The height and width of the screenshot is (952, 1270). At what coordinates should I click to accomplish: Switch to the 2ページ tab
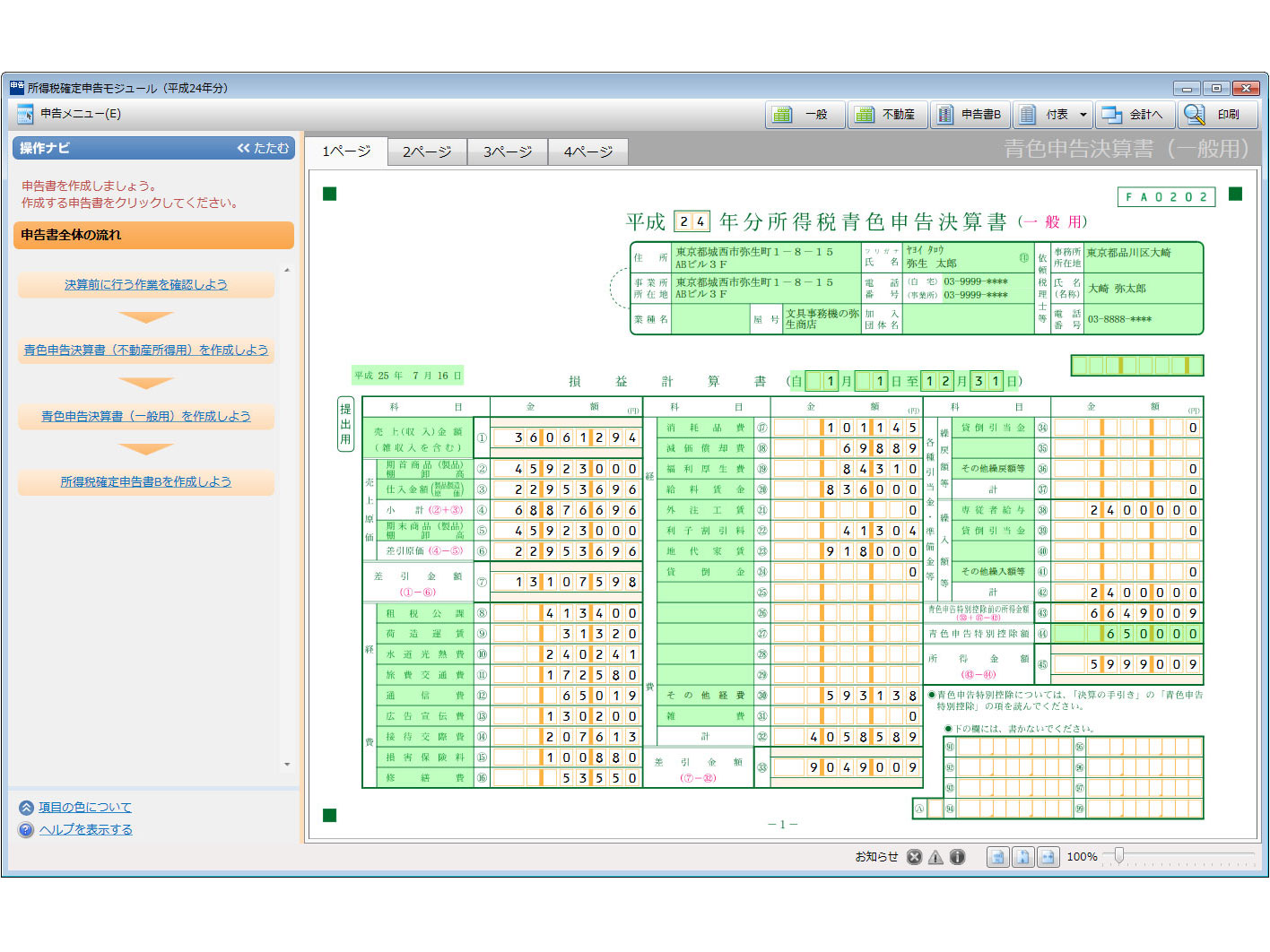(x=427, y=152)
